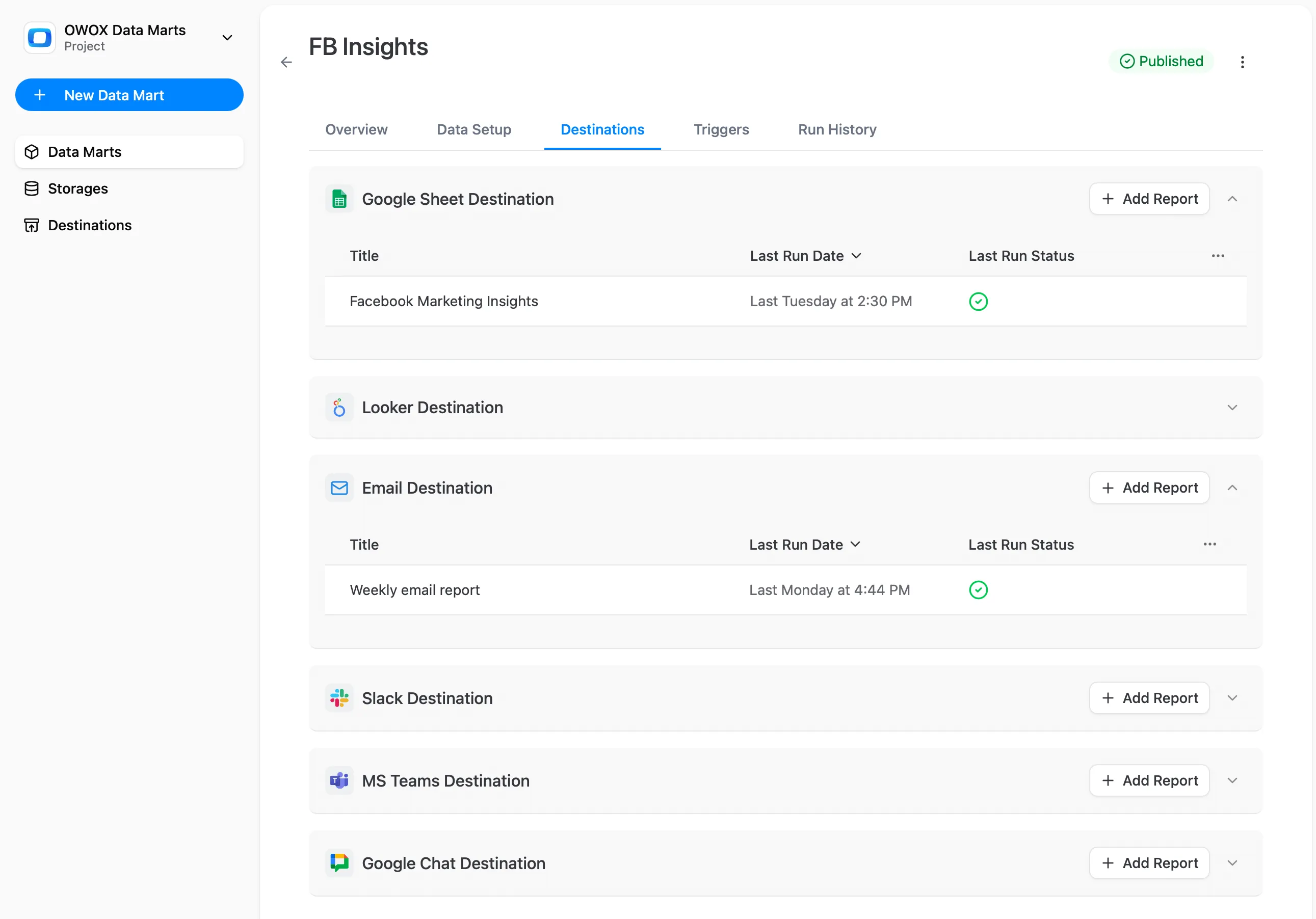
Task: Expand the Slack Destination section
Action: click(1232, 698)
